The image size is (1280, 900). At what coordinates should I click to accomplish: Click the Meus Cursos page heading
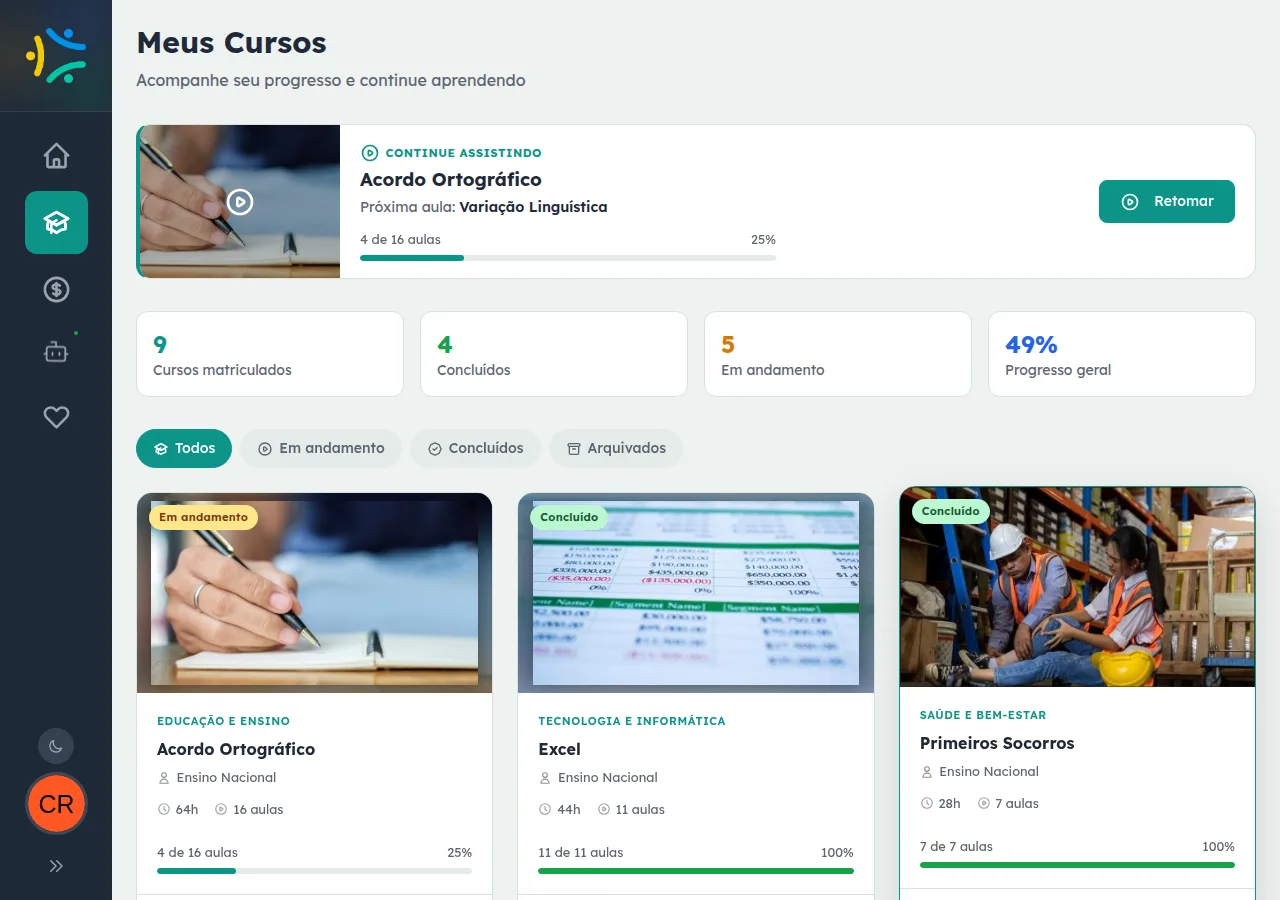[x=232, y=43]
